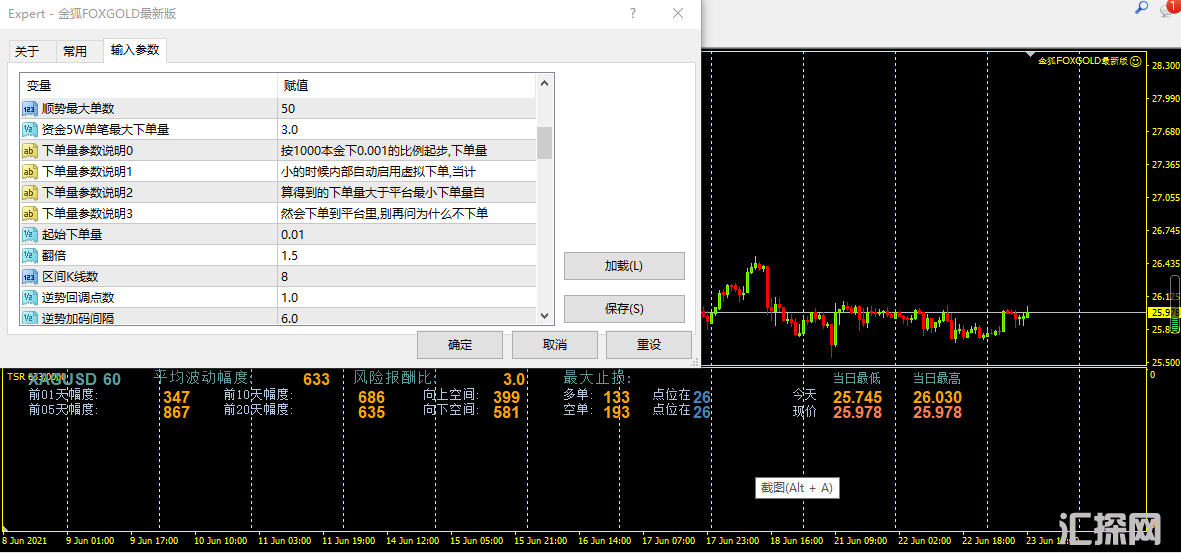Click the 重设 reset button

click(x=648, y=345)
